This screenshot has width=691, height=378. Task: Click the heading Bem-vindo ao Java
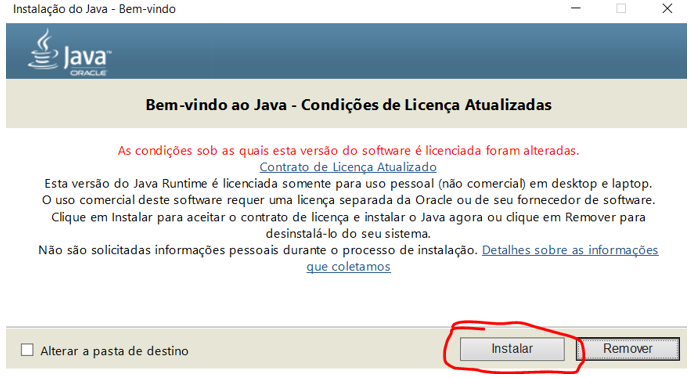pyautogui.click(x=349, y=105)
